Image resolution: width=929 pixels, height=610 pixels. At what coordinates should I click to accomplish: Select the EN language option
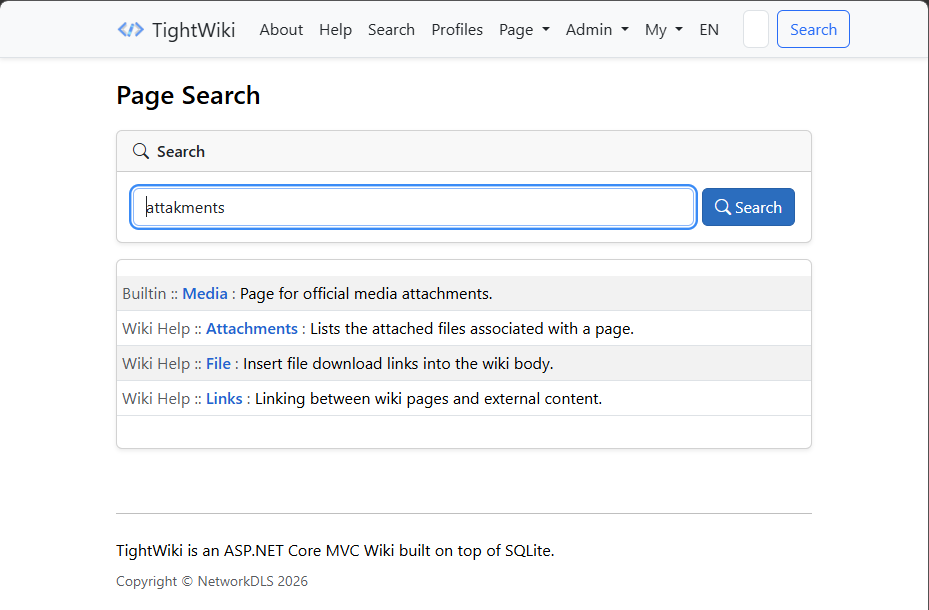click(709, 30)
